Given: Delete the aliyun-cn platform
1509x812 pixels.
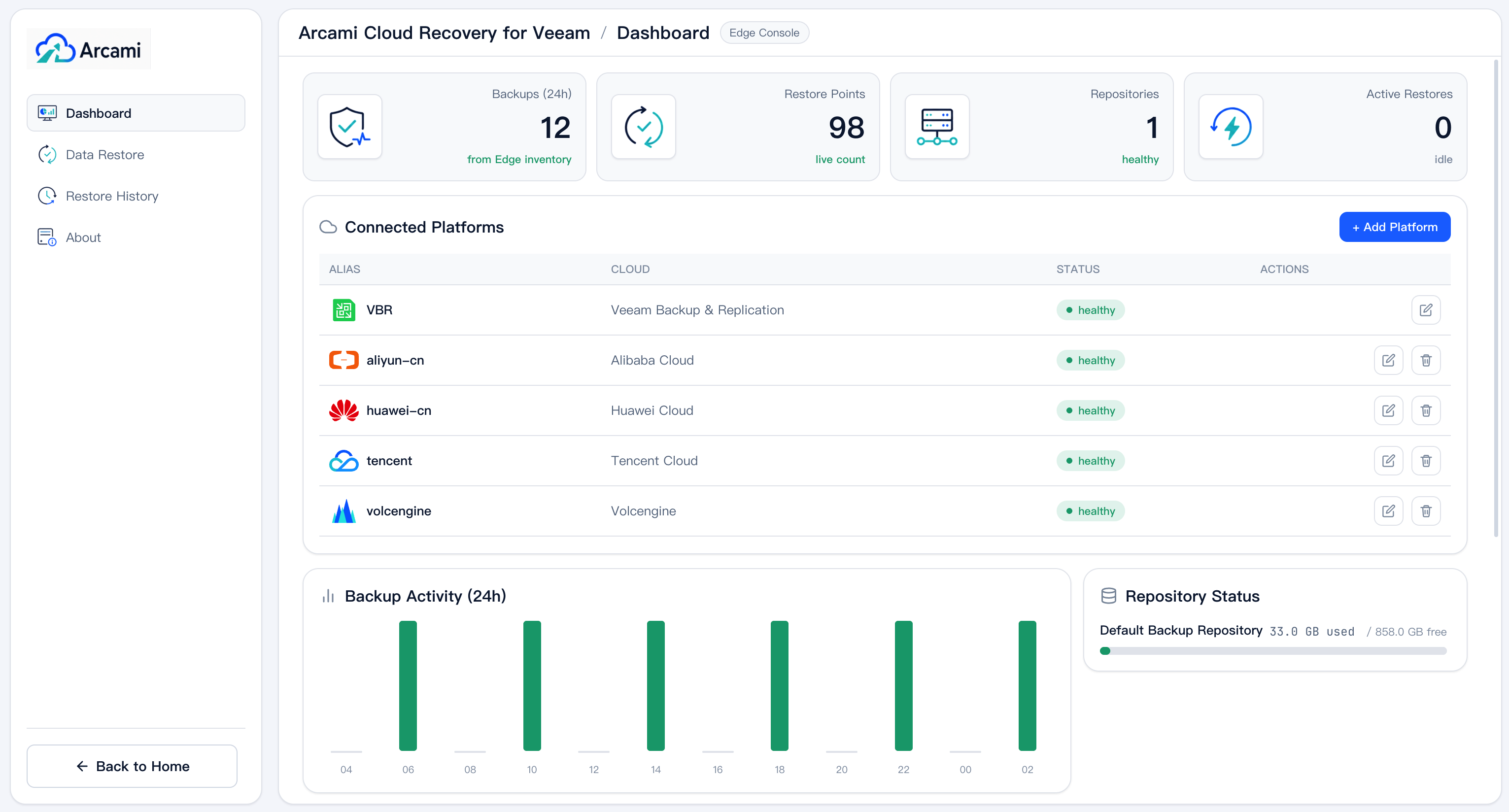Looking at the screenshot, I should pyautogui.click(x=1426, y=360).
